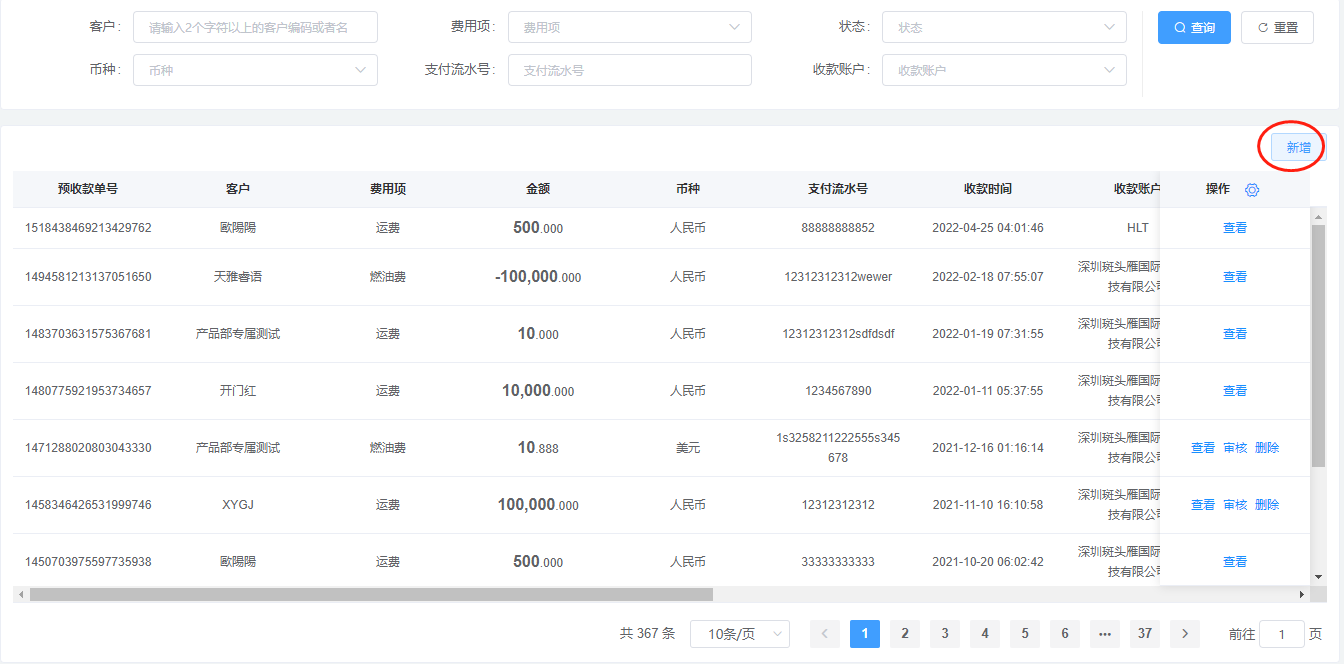This screenshot has width=1344, height=664.
Task: Go to next page arrow
Action: (x=1185, y=634)
